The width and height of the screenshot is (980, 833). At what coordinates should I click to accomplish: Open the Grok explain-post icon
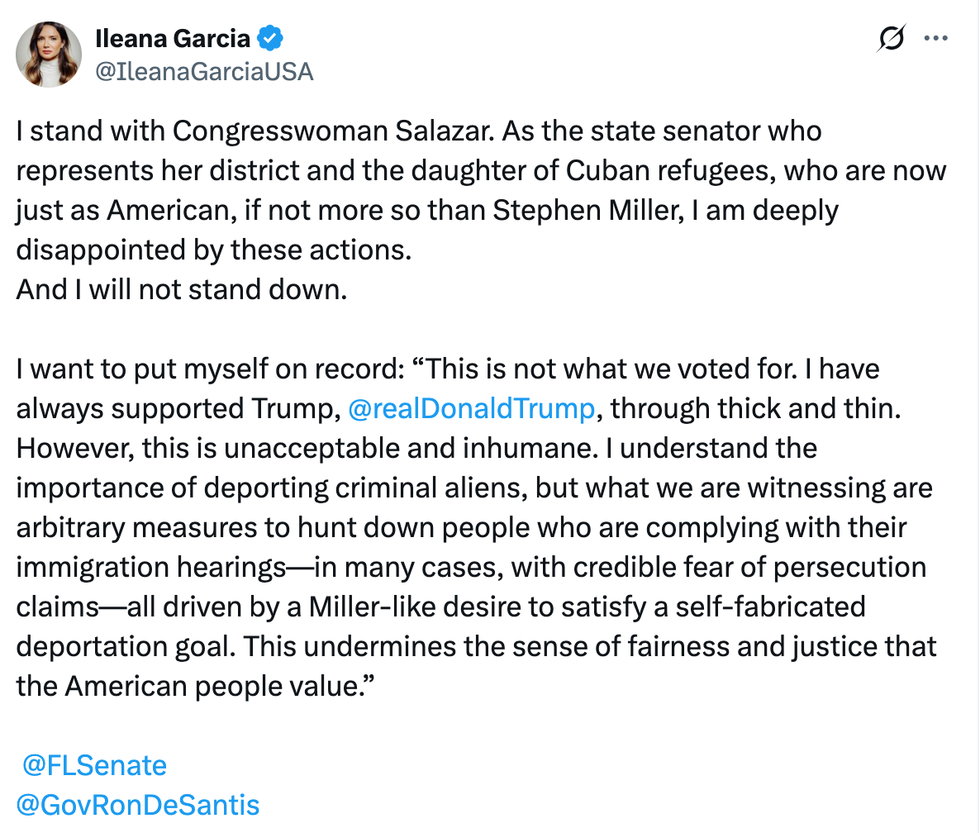pos(890,38)
